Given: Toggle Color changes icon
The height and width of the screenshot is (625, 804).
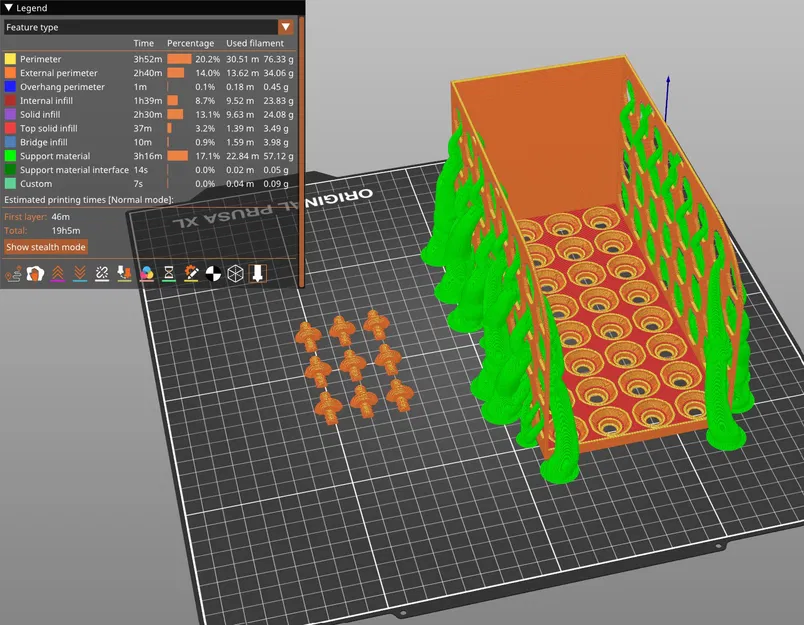Looking at the screenshot, I should coord(146,274).
